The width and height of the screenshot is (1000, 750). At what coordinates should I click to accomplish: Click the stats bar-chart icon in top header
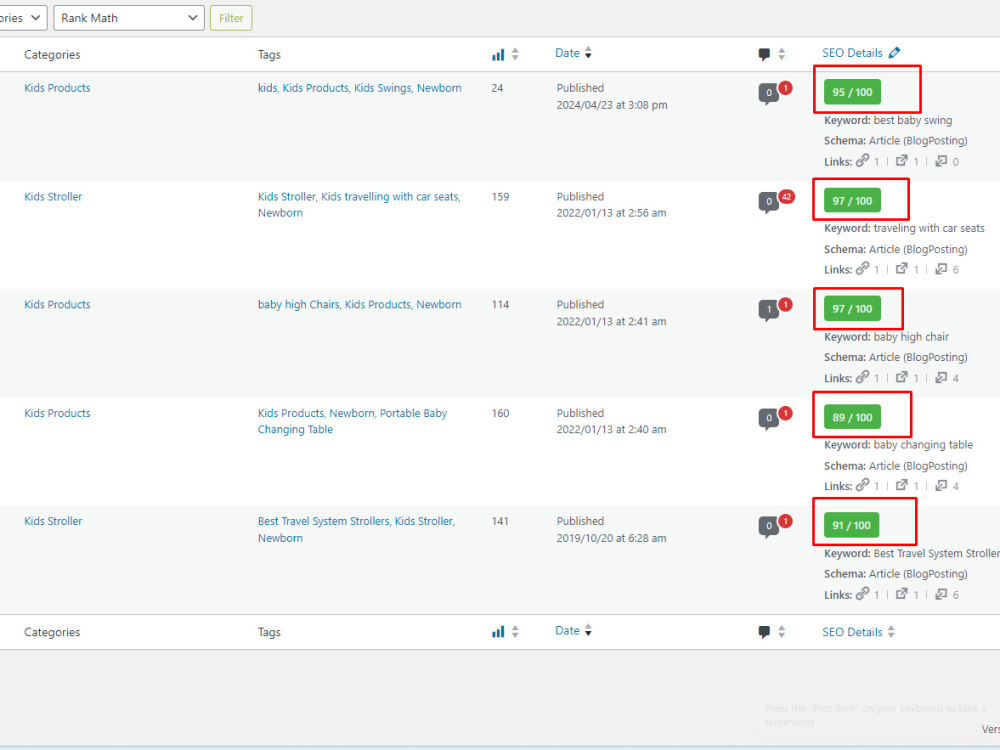click(498, 55)
